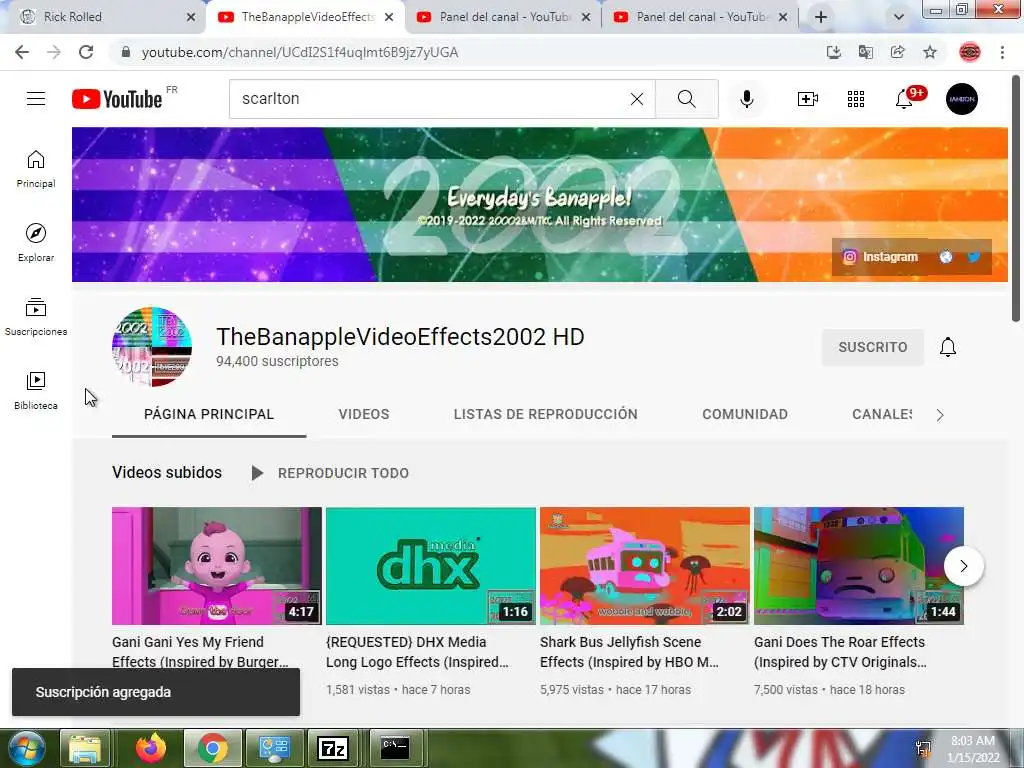Open the DHX Media logo video thumbnail
Image resolution: width=1024 pixels, height=768 pixels.
(430, 566)
